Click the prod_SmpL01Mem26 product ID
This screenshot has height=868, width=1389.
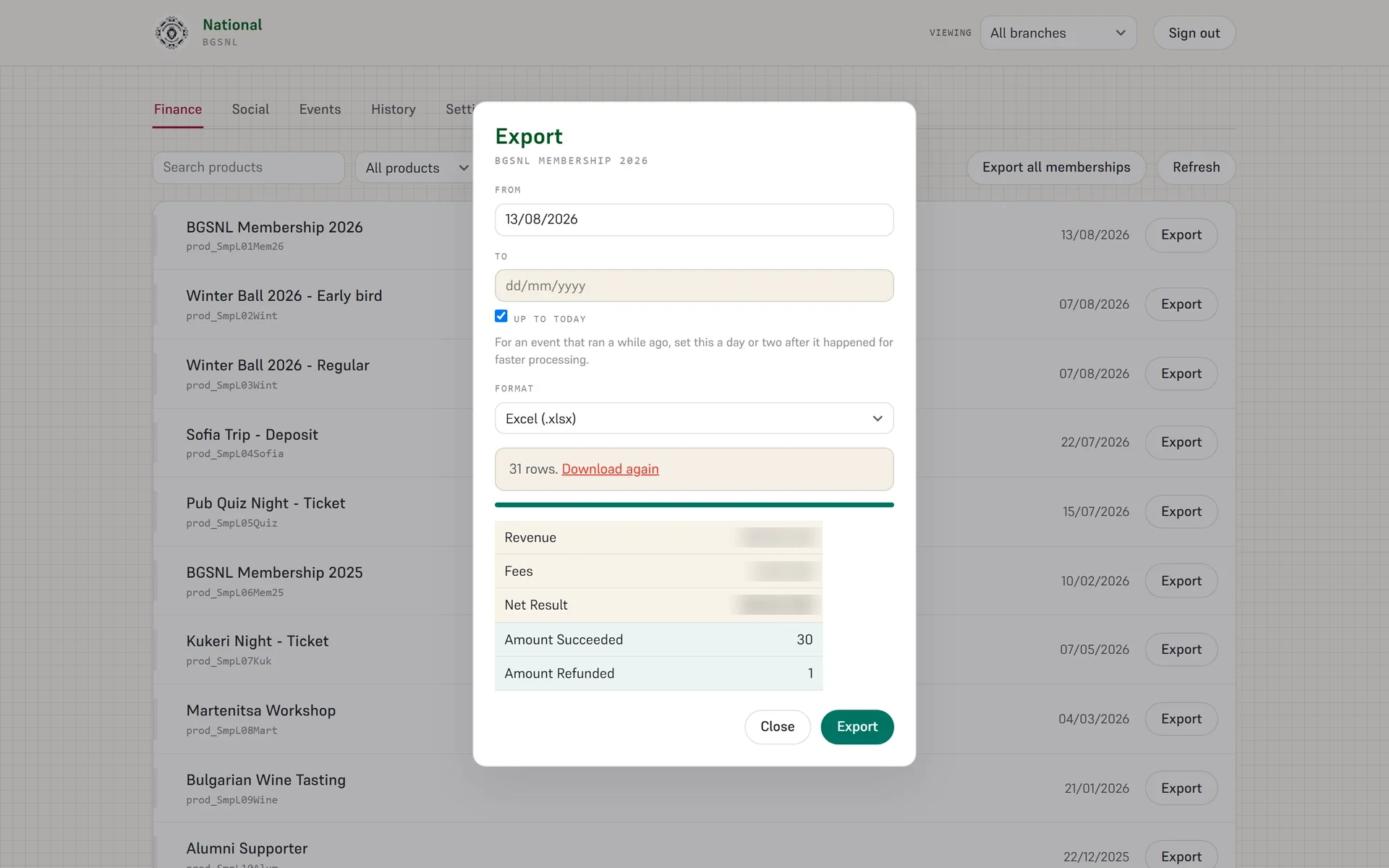tap(234, 247)
